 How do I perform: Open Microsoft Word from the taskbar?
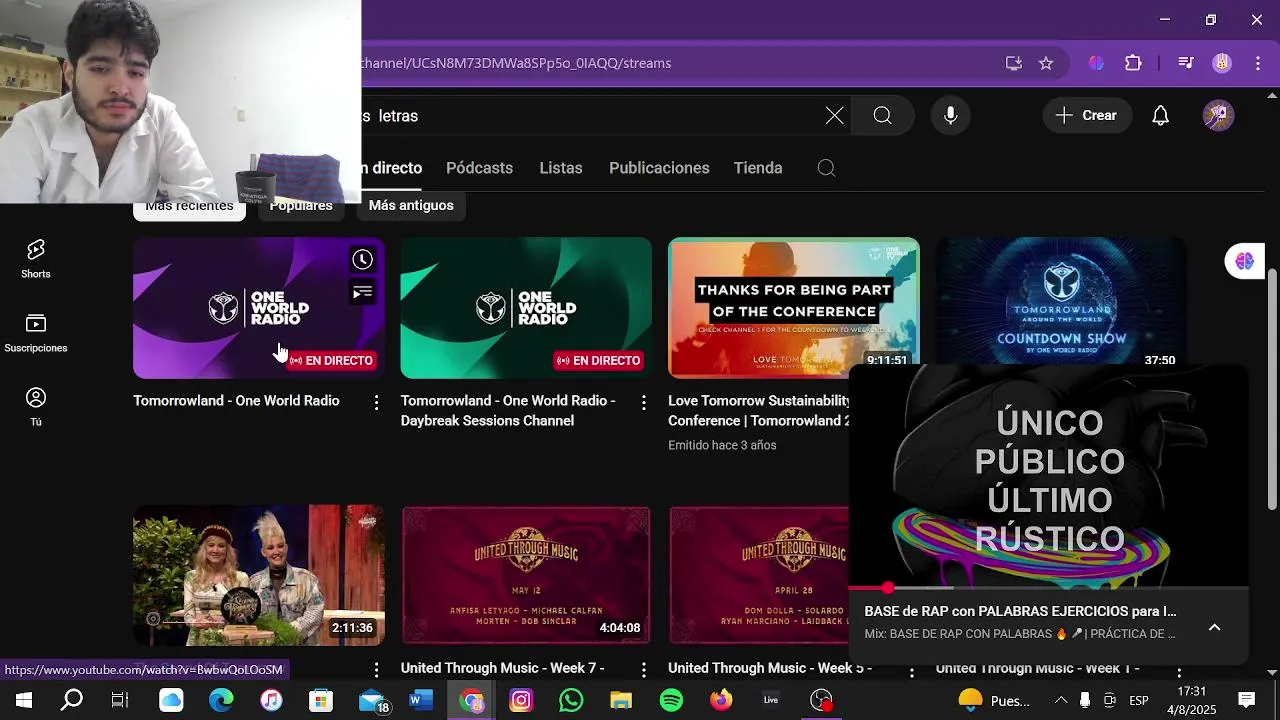point(421,700)
